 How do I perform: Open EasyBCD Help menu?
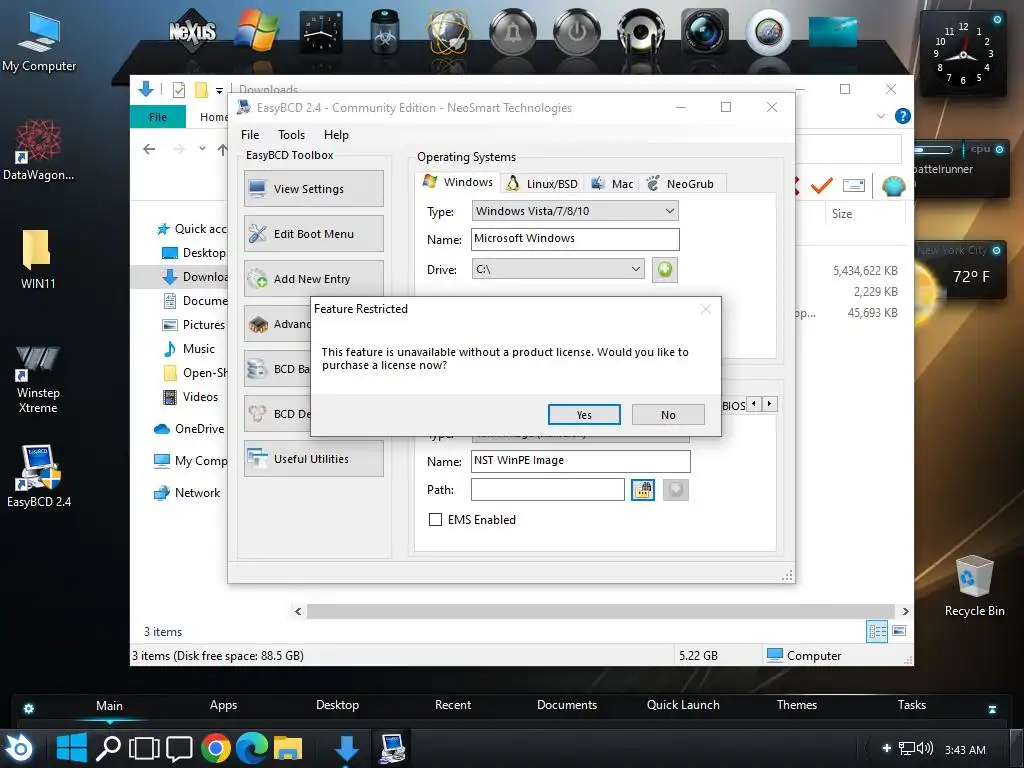(x=336, y=135)
